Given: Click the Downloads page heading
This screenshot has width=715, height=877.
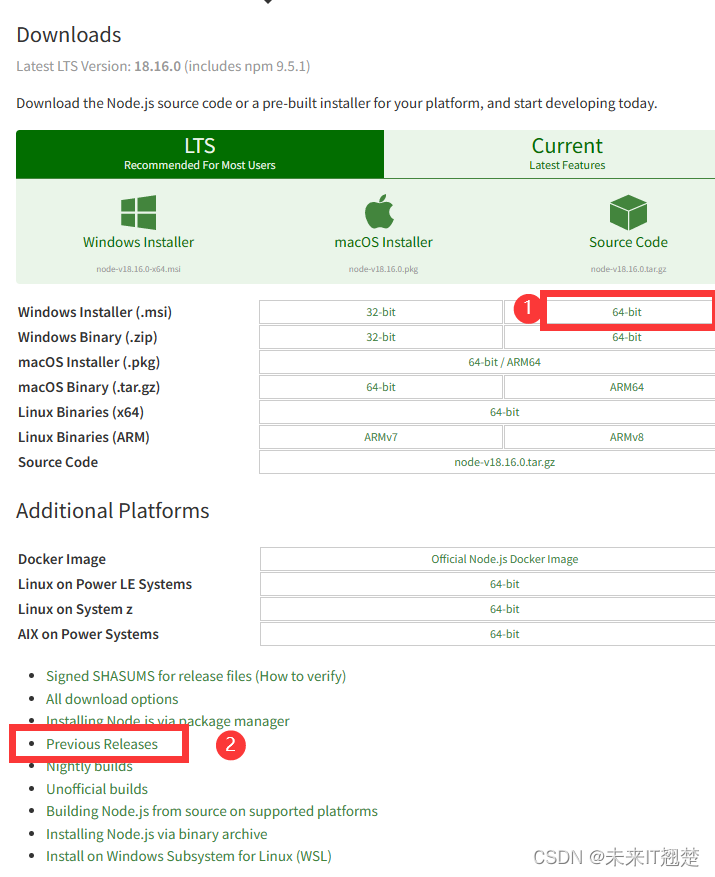Looking at the screenshot, I should point(69,35).
